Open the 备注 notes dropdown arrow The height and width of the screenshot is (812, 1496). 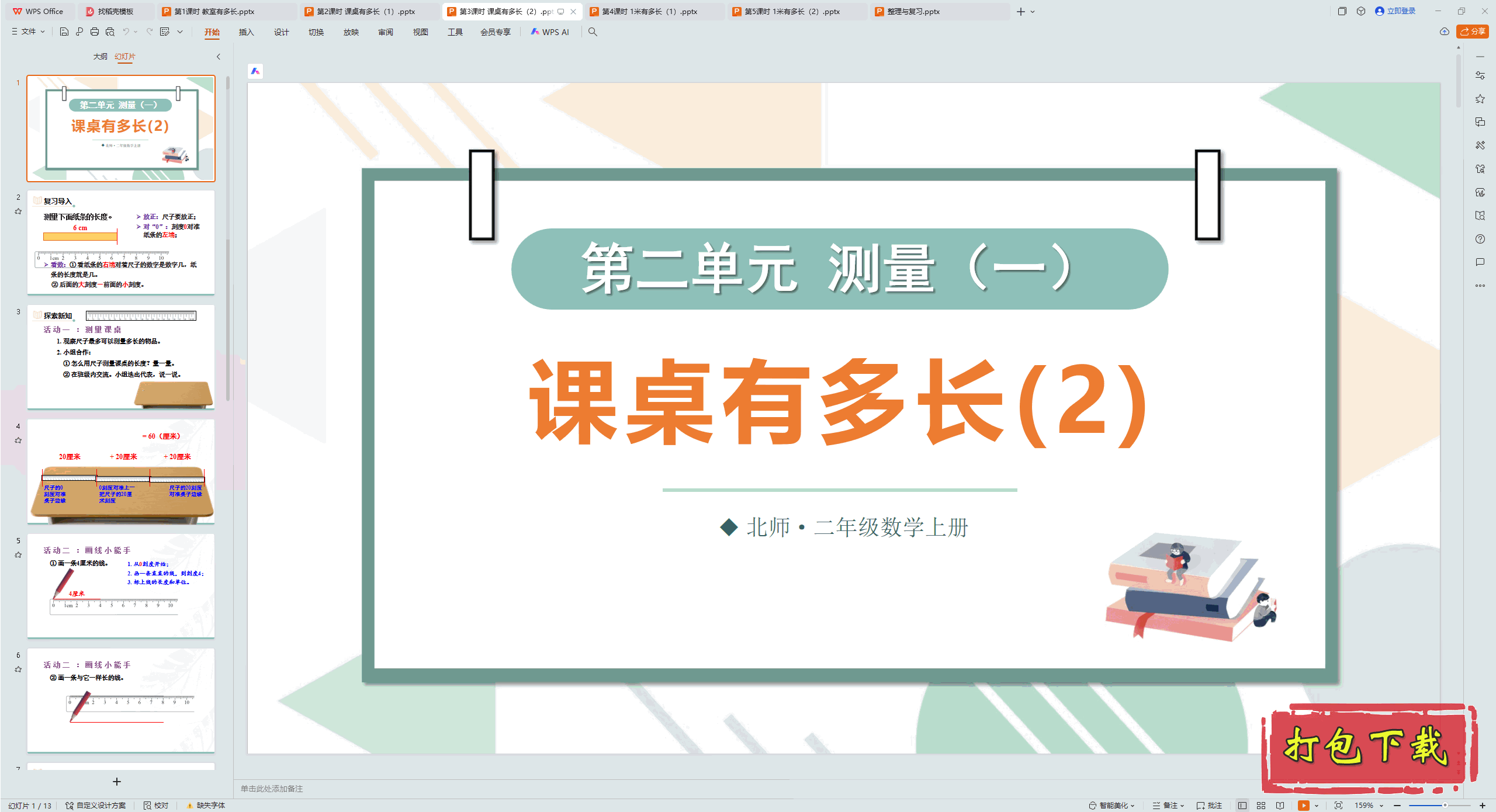(x=1182, y=805)
